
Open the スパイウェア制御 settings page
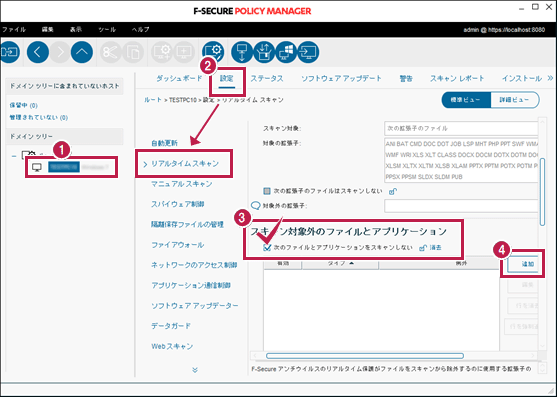click(x=178, y=204)
